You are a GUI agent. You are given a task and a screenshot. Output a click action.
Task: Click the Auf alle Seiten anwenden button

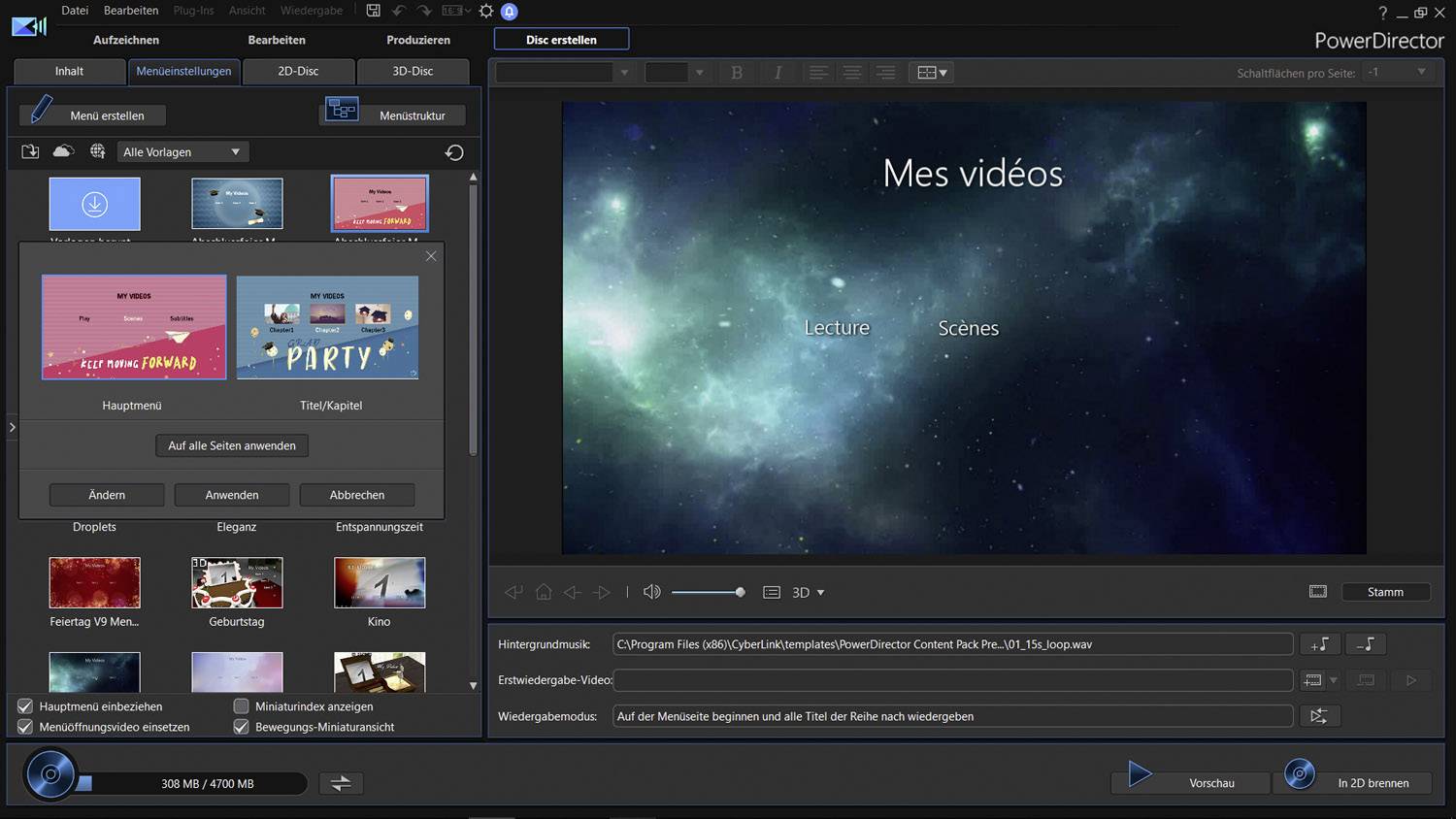click(x=231, y=445)
